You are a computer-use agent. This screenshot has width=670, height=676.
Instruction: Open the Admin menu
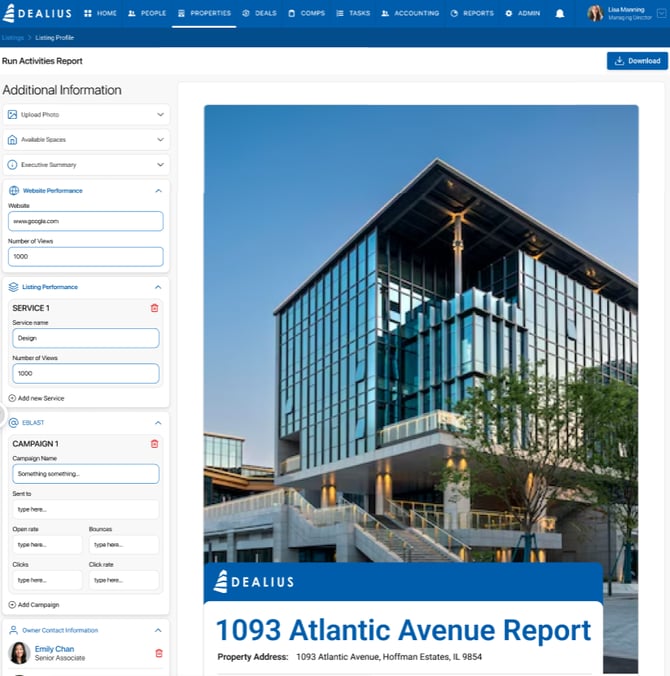pos(523,13)
